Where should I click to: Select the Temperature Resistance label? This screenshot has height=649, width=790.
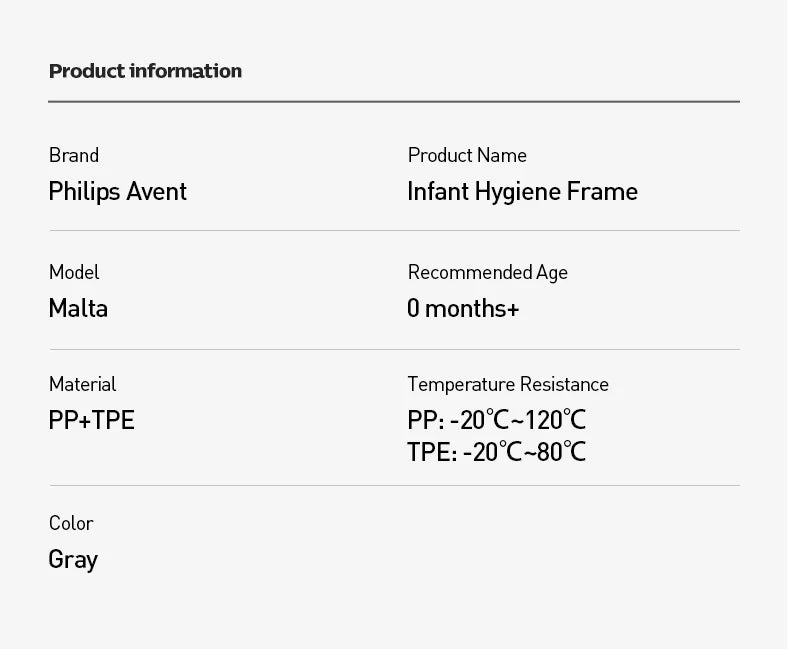coord(508,384)
